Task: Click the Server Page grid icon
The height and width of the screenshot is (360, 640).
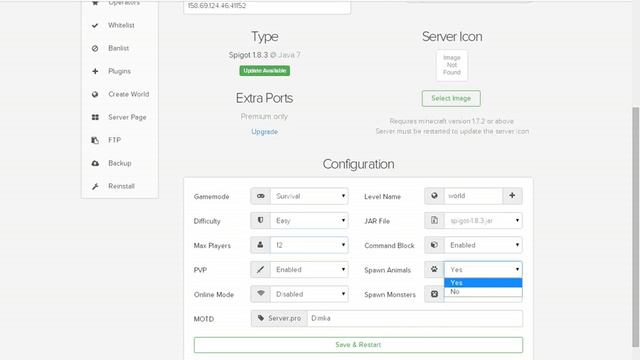Action: [95, 117]
